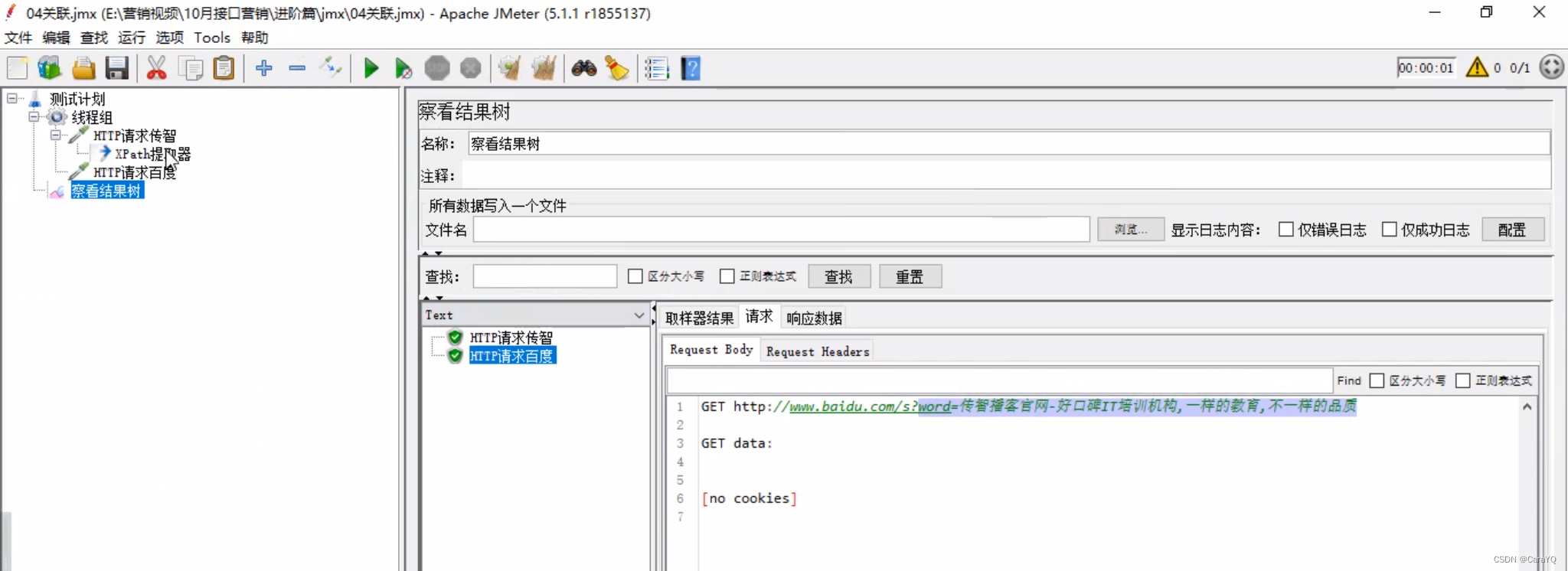Click the 重置 button

[910, 276]
